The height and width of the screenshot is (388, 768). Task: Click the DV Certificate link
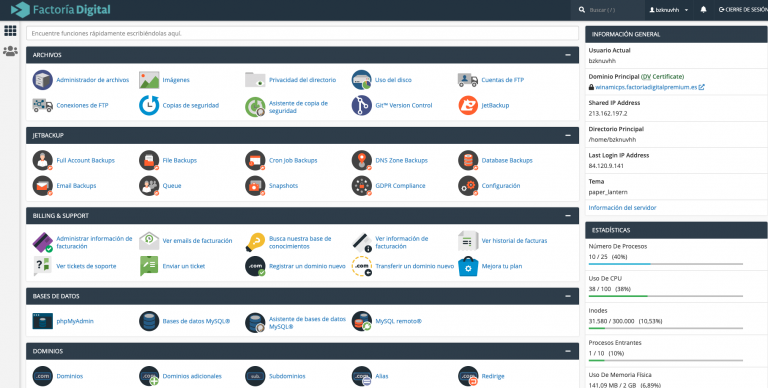pyautogui.click(x=662, y=76)
